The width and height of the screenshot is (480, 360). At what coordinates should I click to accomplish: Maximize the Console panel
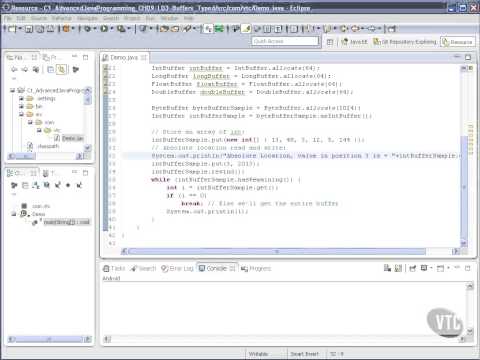point(468,268)
